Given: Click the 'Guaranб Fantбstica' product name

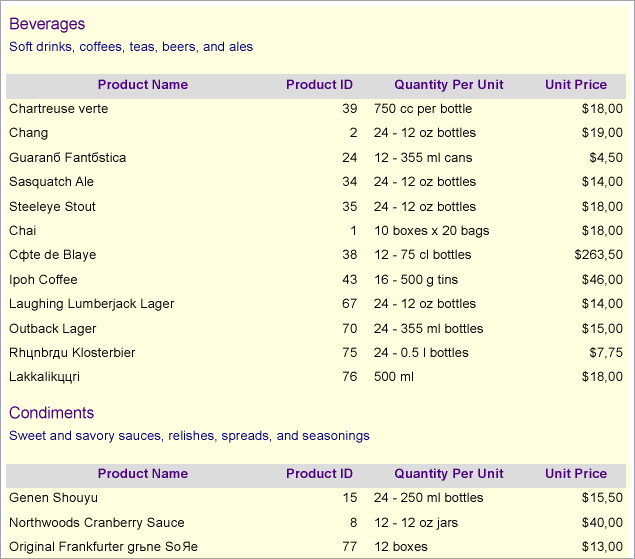Looking at the screenshot, I should click(x=67, y=158).
